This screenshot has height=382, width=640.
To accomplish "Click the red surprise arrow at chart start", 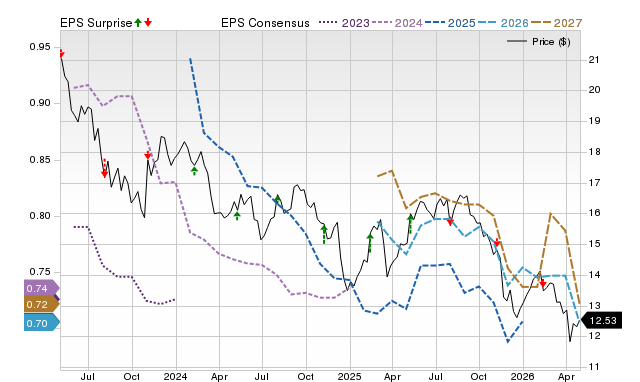I will coord(61,53).
